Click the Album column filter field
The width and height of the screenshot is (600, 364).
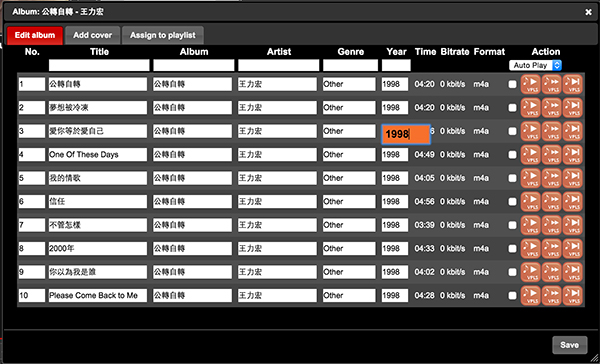[x=194, y=65]
